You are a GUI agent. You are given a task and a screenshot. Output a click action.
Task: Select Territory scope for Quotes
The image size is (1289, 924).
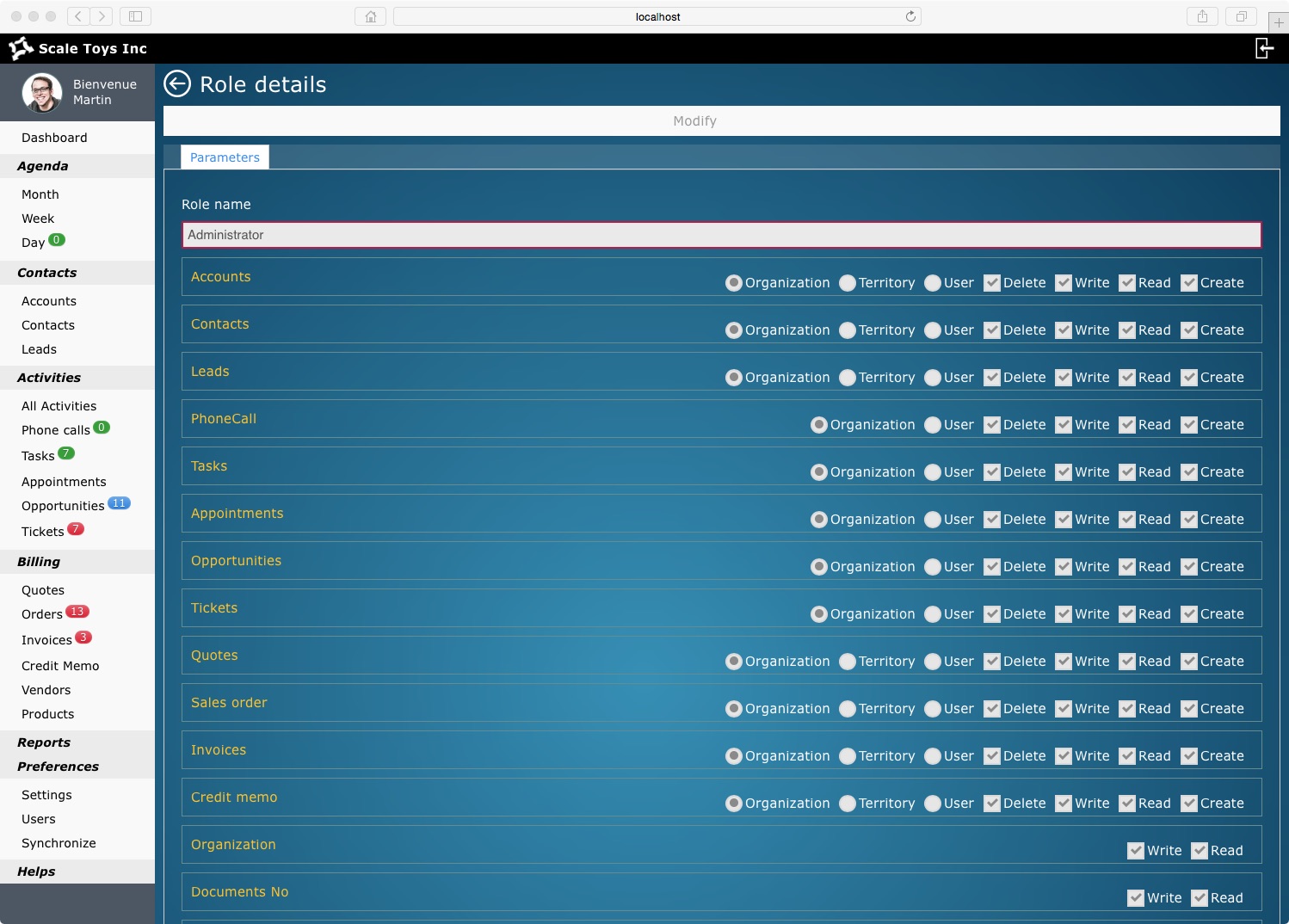tap(848, 662)
